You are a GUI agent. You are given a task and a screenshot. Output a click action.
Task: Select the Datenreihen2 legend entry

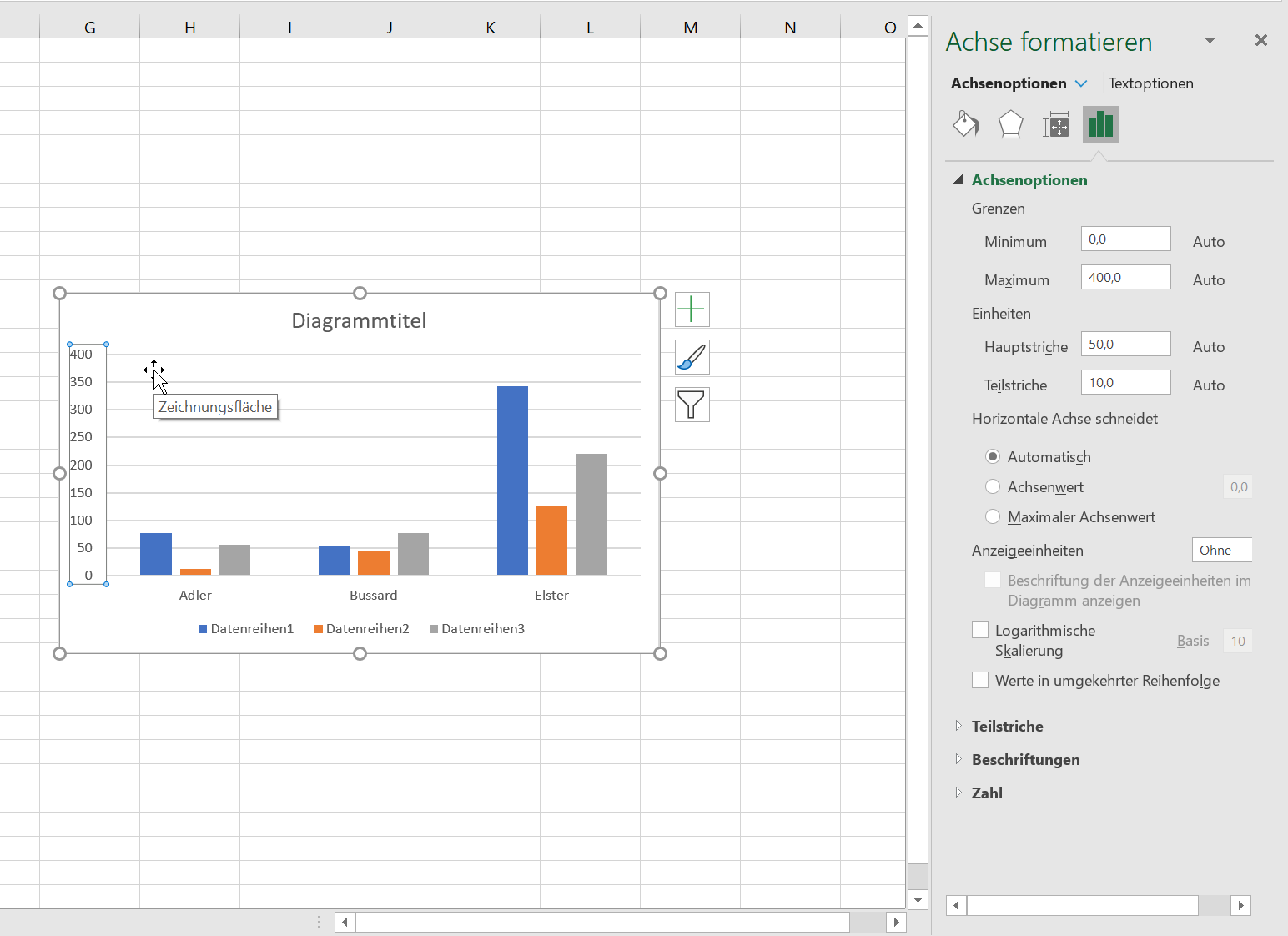362,629
